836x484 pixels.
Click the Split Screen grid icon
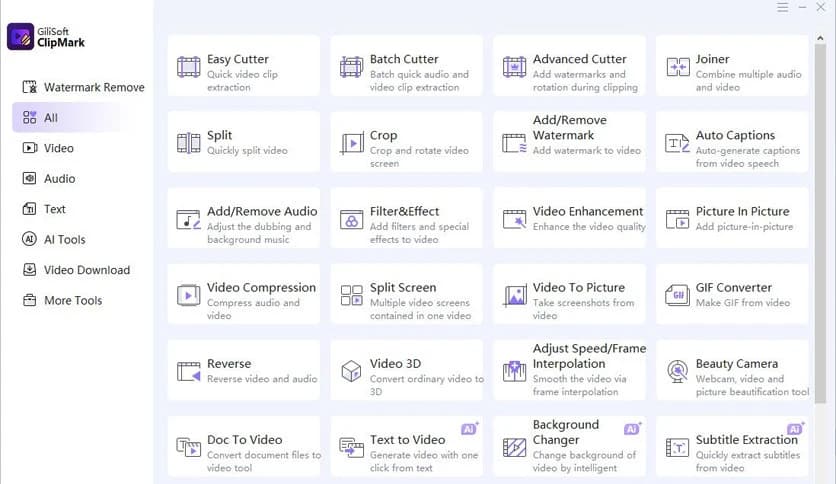point(351,295)
